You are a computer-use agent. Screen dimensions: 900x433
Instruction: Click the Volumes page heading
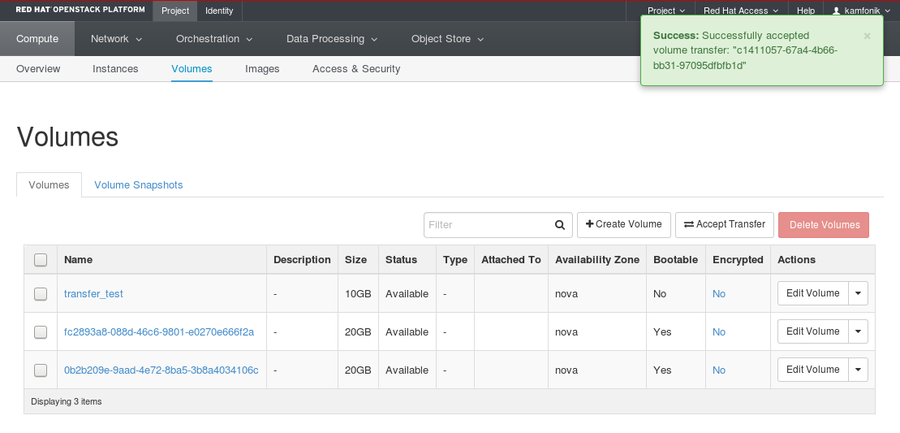tap(68, 137)
